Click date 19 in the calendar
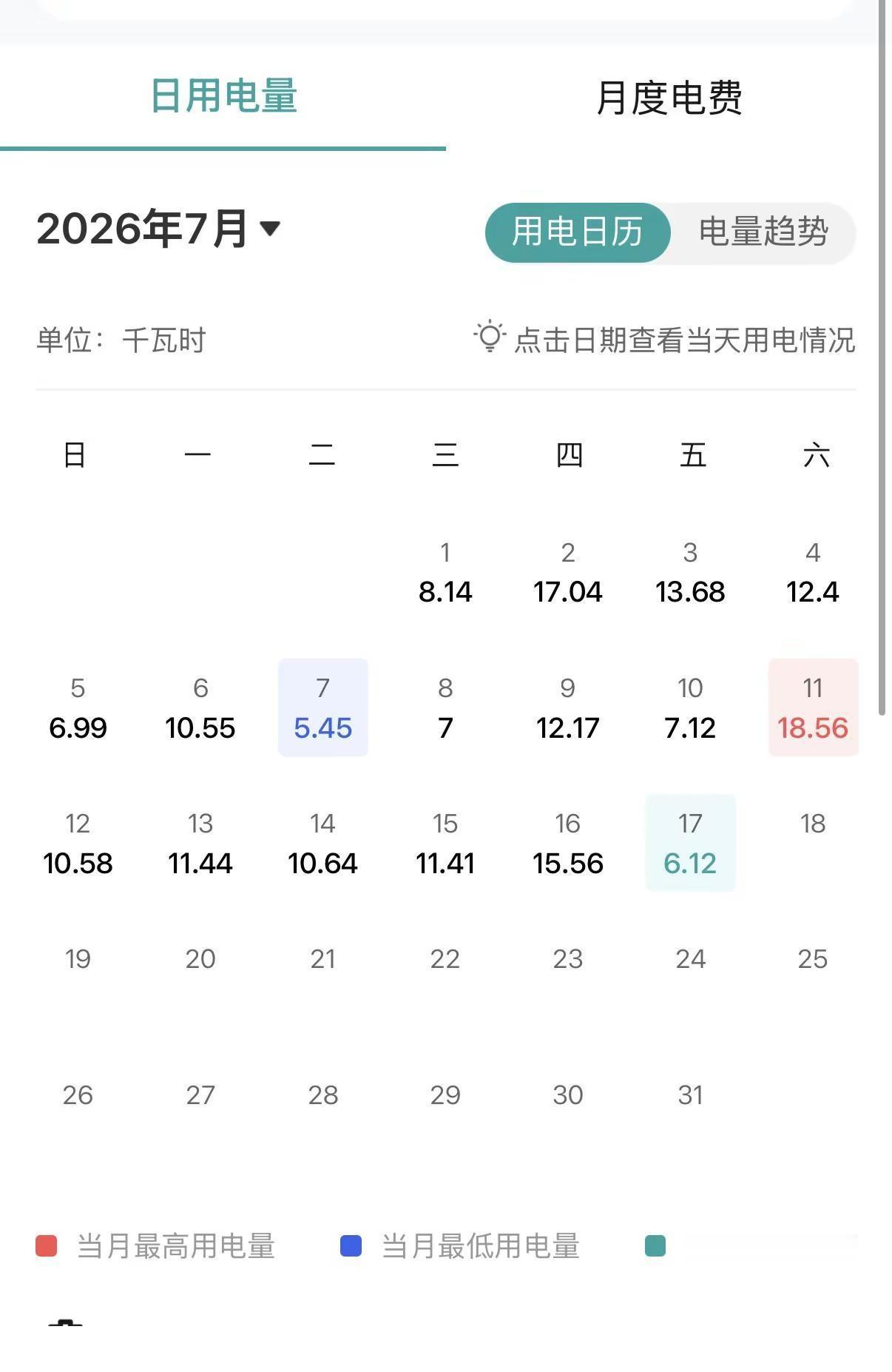Image resolution: width=892 pixels, height=1372 pixels. tap(78, 959)
